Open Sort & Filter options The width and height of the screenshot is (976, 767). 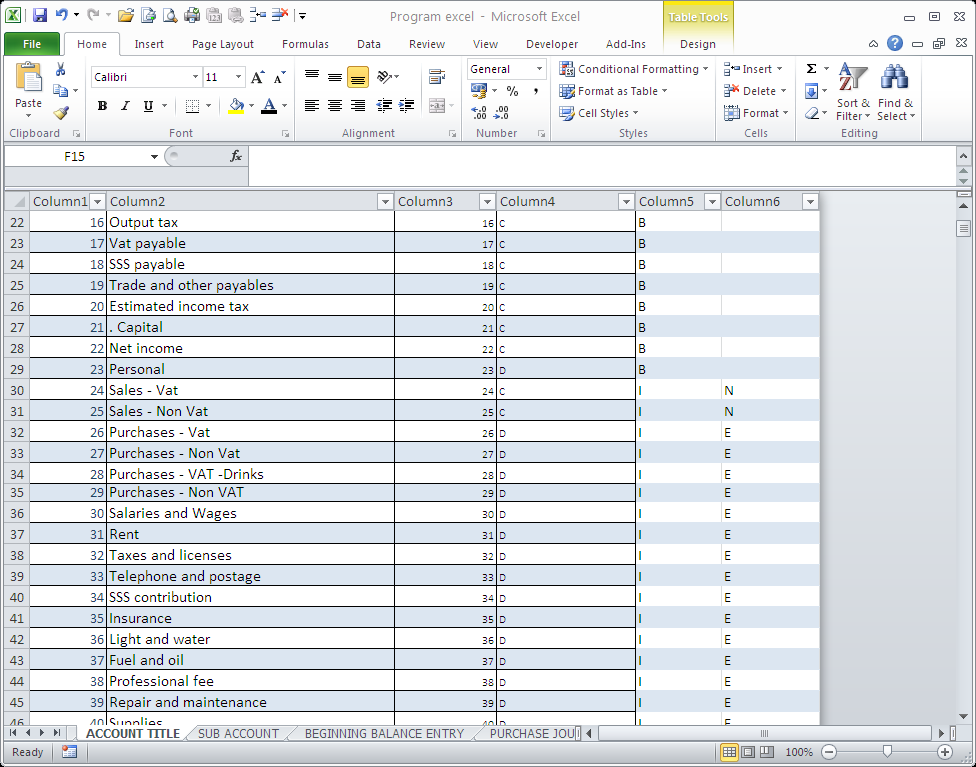point(851,90)
